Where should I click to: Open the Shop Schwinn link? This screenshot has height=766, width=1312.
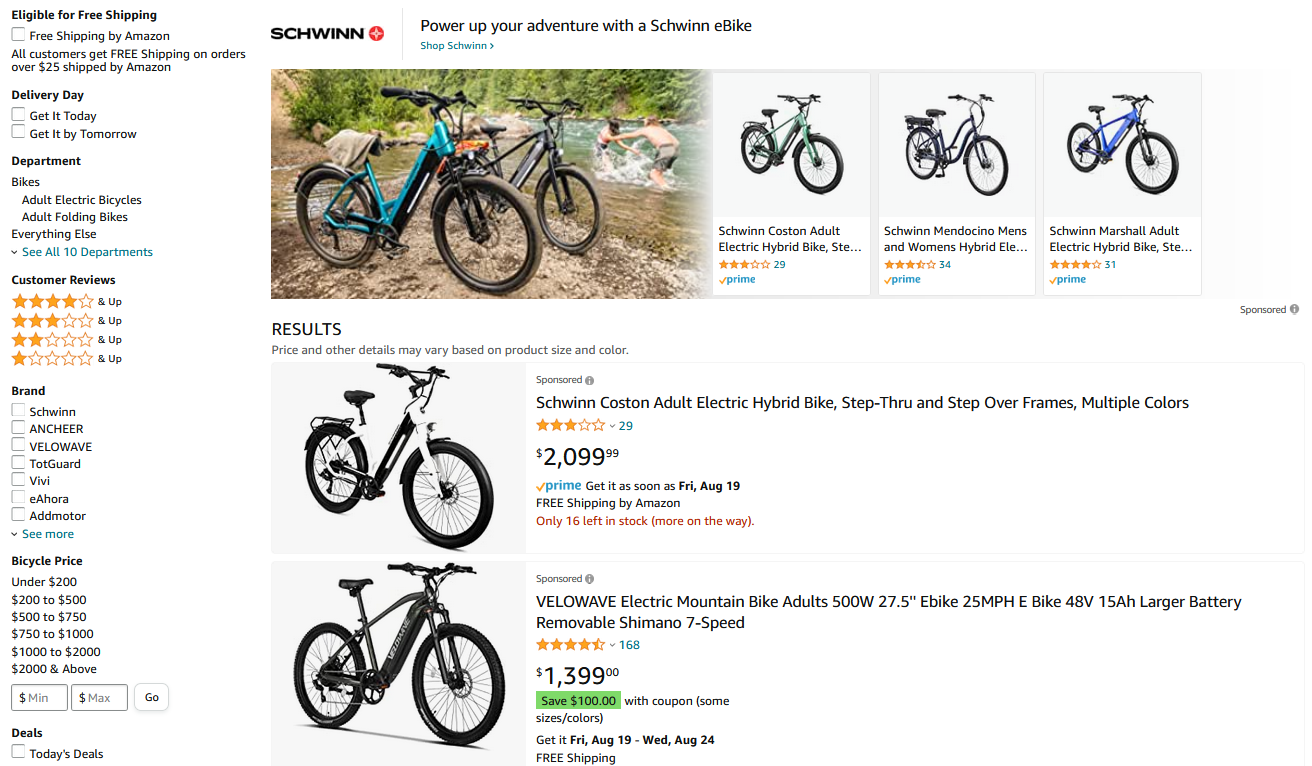click(456, 46)
